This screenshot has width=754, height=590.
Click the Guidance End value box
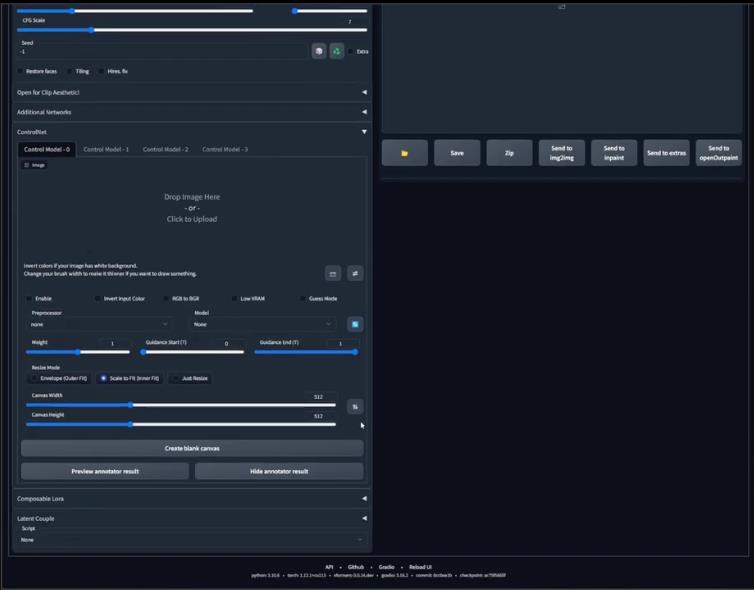click(342, 343)
